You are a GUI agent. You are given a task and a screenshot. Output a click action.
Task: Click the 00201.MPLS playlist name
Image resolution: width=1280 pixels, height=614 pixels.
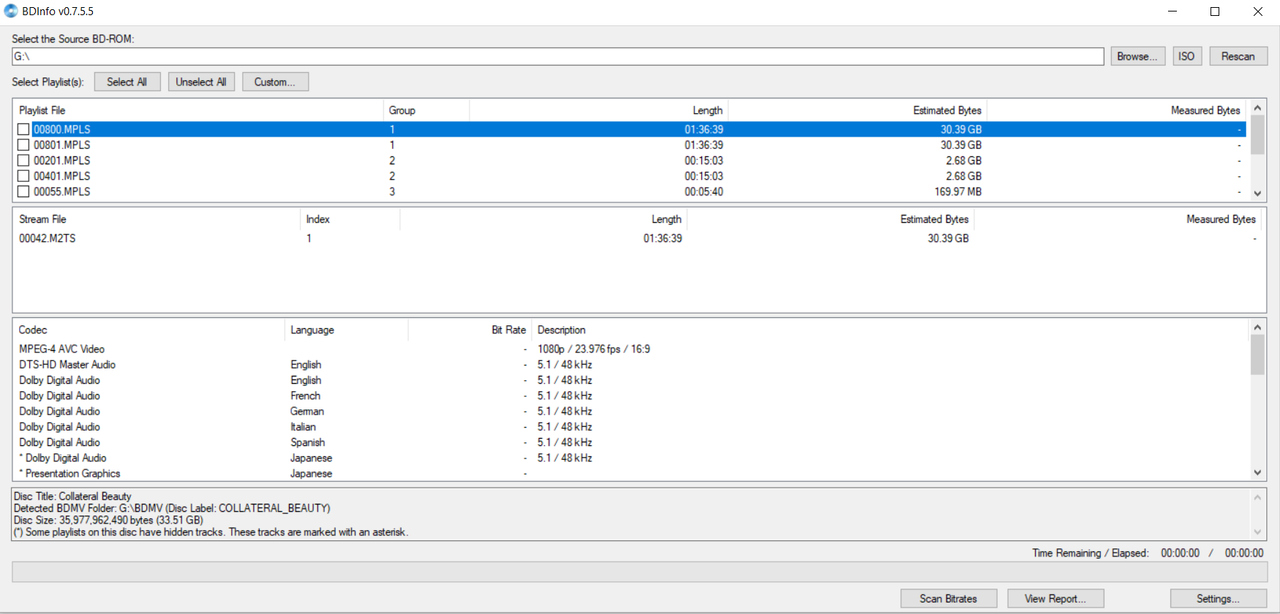[x=62, y=161]
